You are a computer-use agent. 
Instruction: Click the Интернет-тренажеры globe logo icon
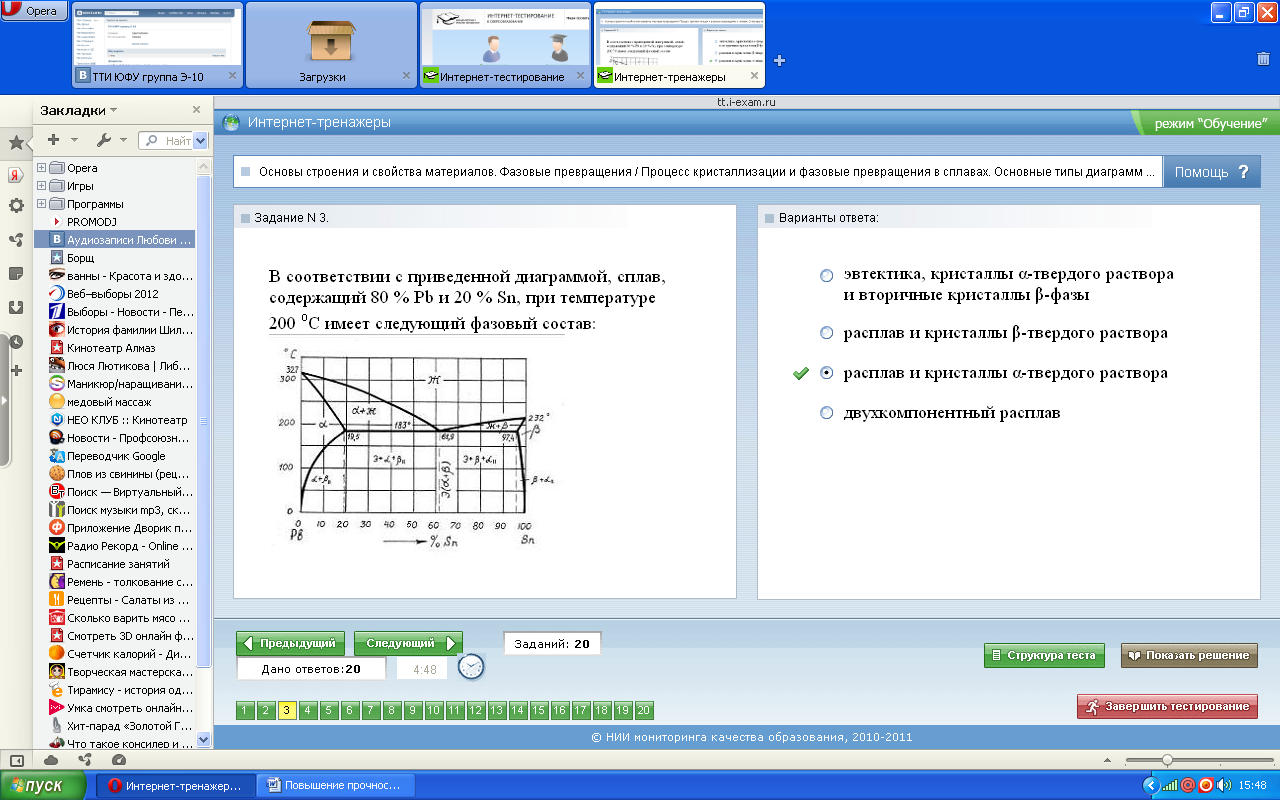231,122
